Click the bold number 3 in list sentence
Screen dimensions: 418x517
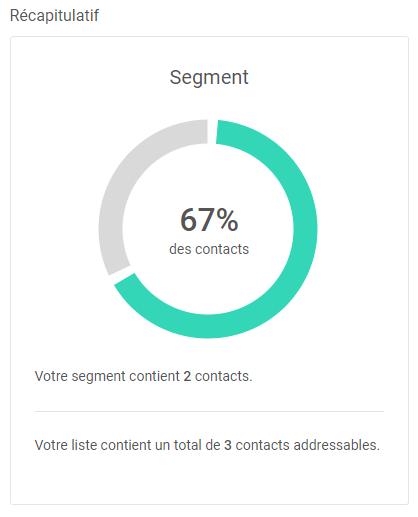228,445
